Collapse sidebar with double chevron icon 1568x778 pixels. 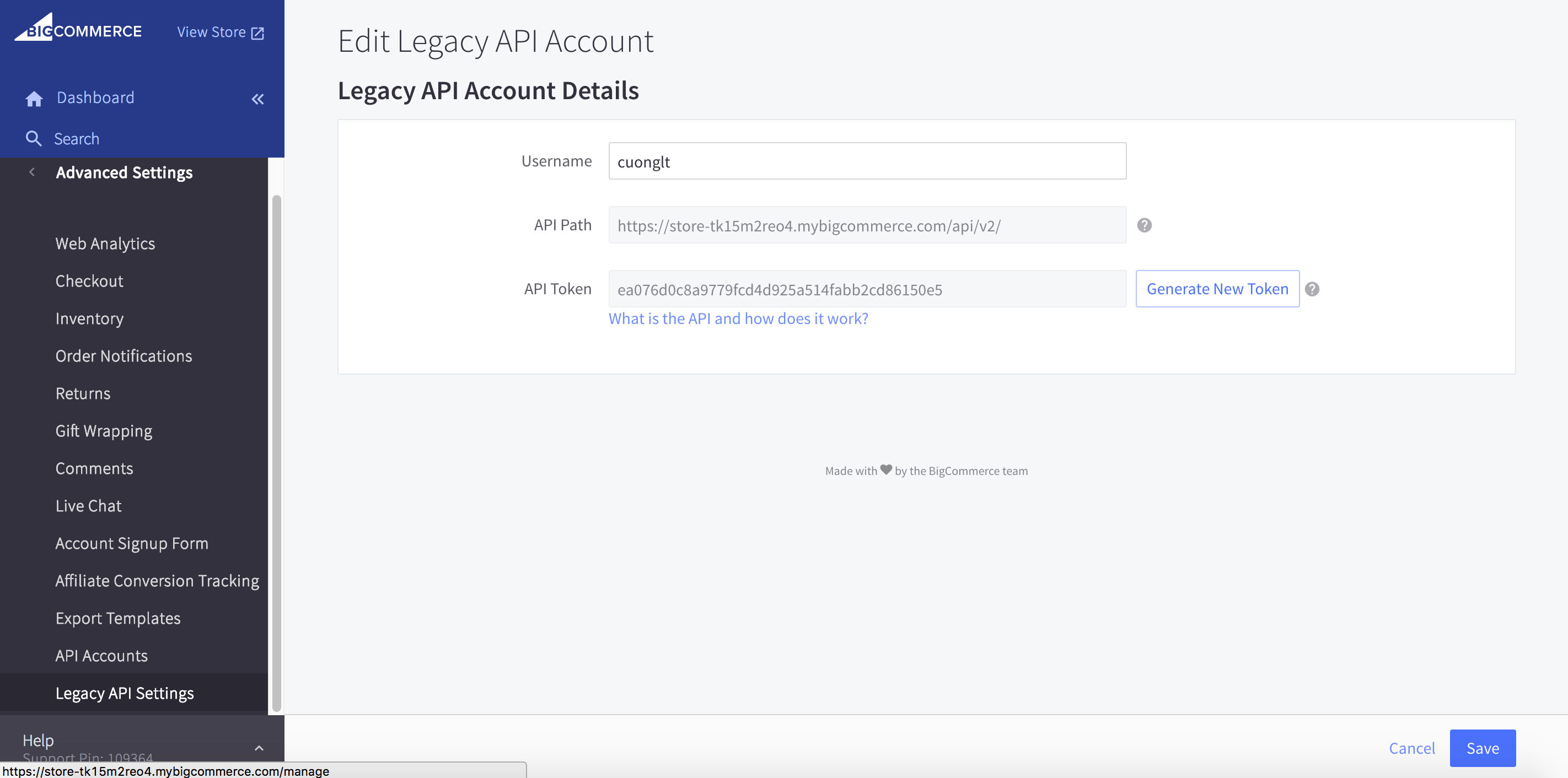click(257, 99)
